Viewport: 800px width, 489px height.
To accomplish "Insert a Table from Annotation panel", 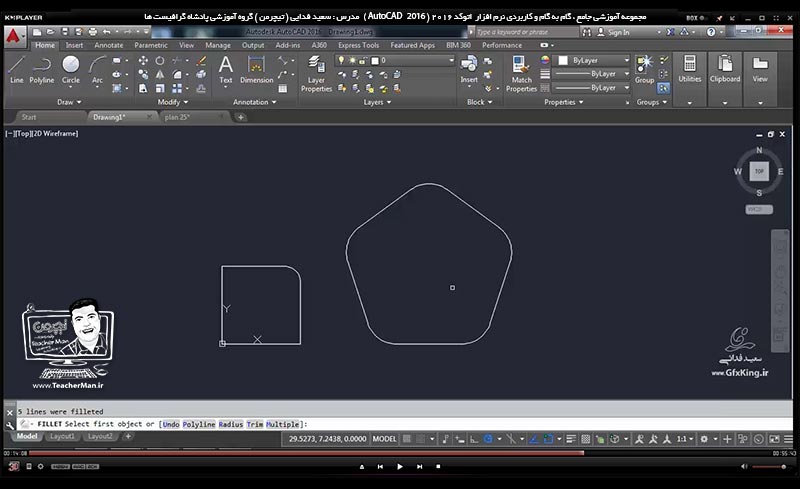I will point(282,88).
